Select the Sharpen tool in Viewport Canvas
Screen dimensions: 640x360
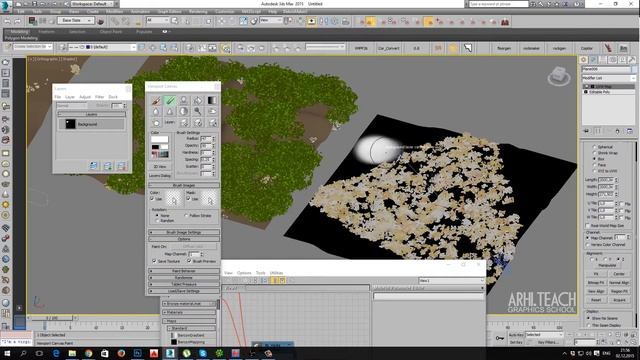pyautogui.click(x=170, y=111)
